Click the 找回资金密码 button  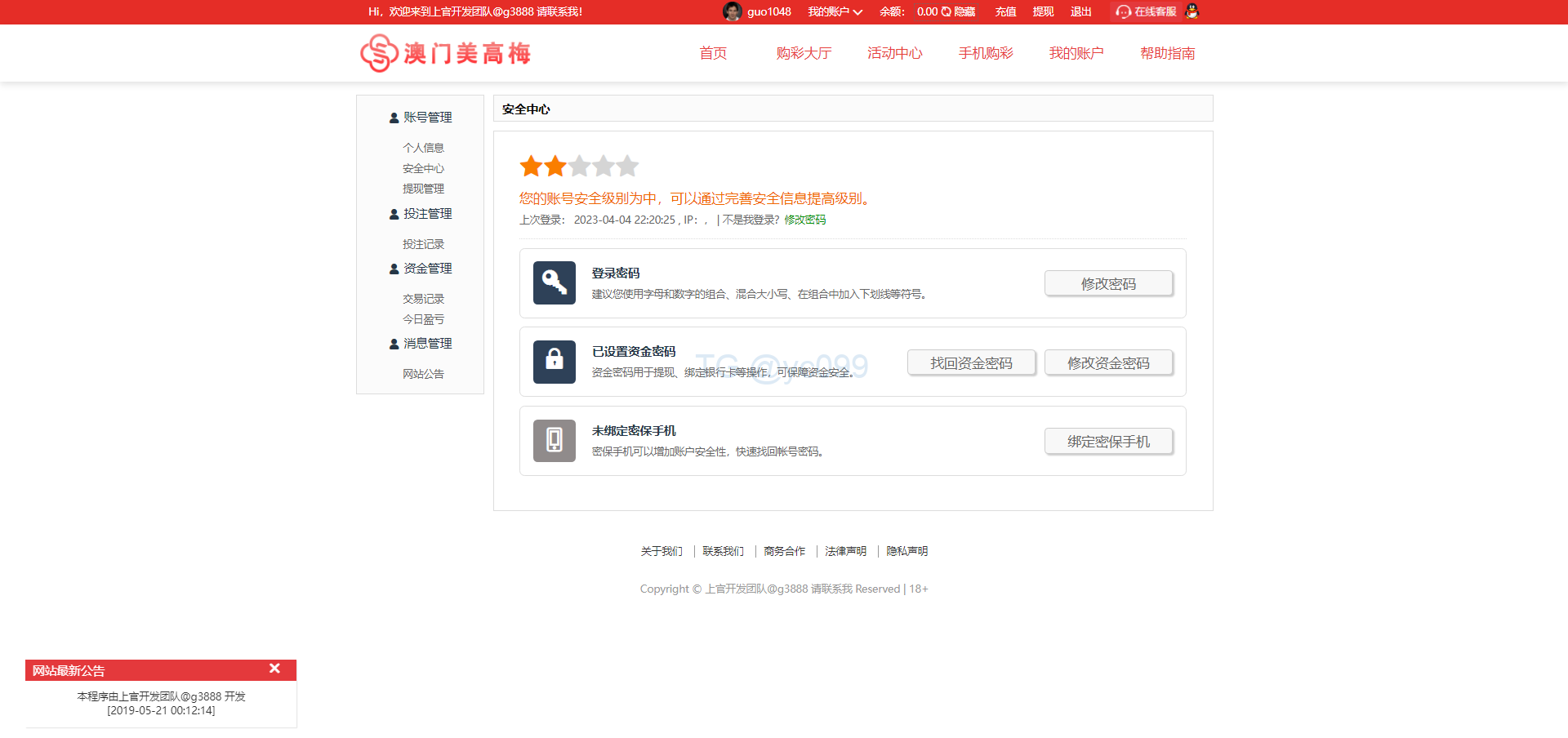pos(971,362)
